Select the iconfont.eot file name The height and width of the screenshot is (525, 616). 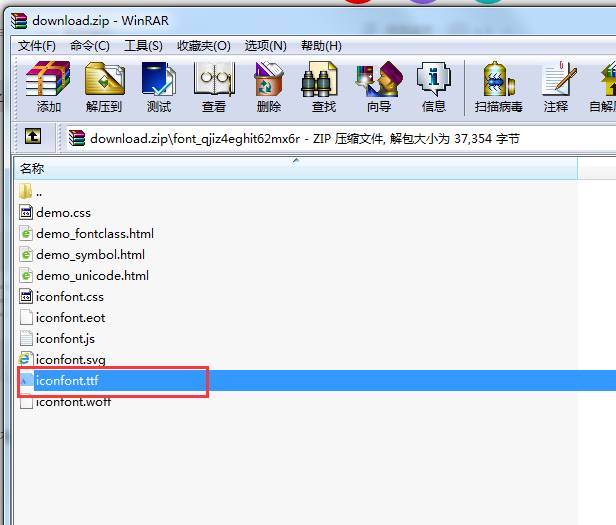(71, 318)
